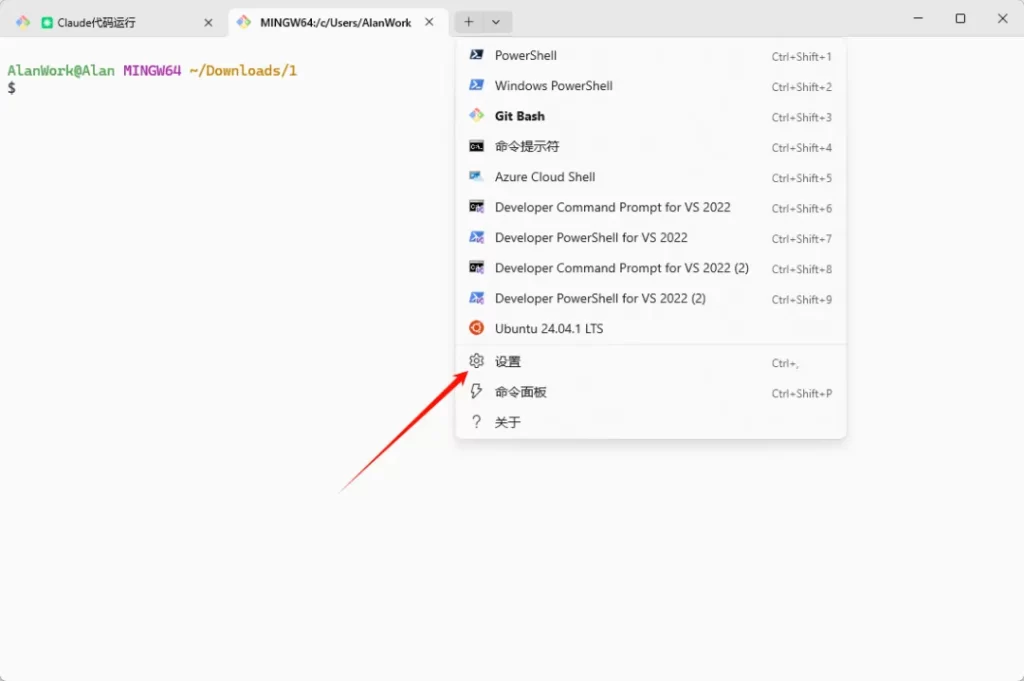Click the Ubuntu 24.04.1 LTS logo icon
1024x681 pixels.
(477, 328)
